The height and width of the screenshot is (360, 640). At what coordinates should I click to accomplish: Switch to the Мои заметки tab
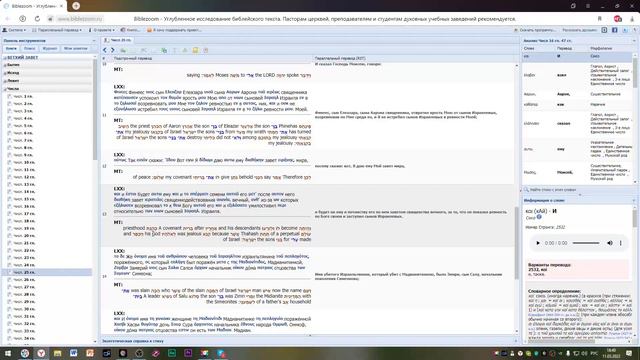(76, 49)
